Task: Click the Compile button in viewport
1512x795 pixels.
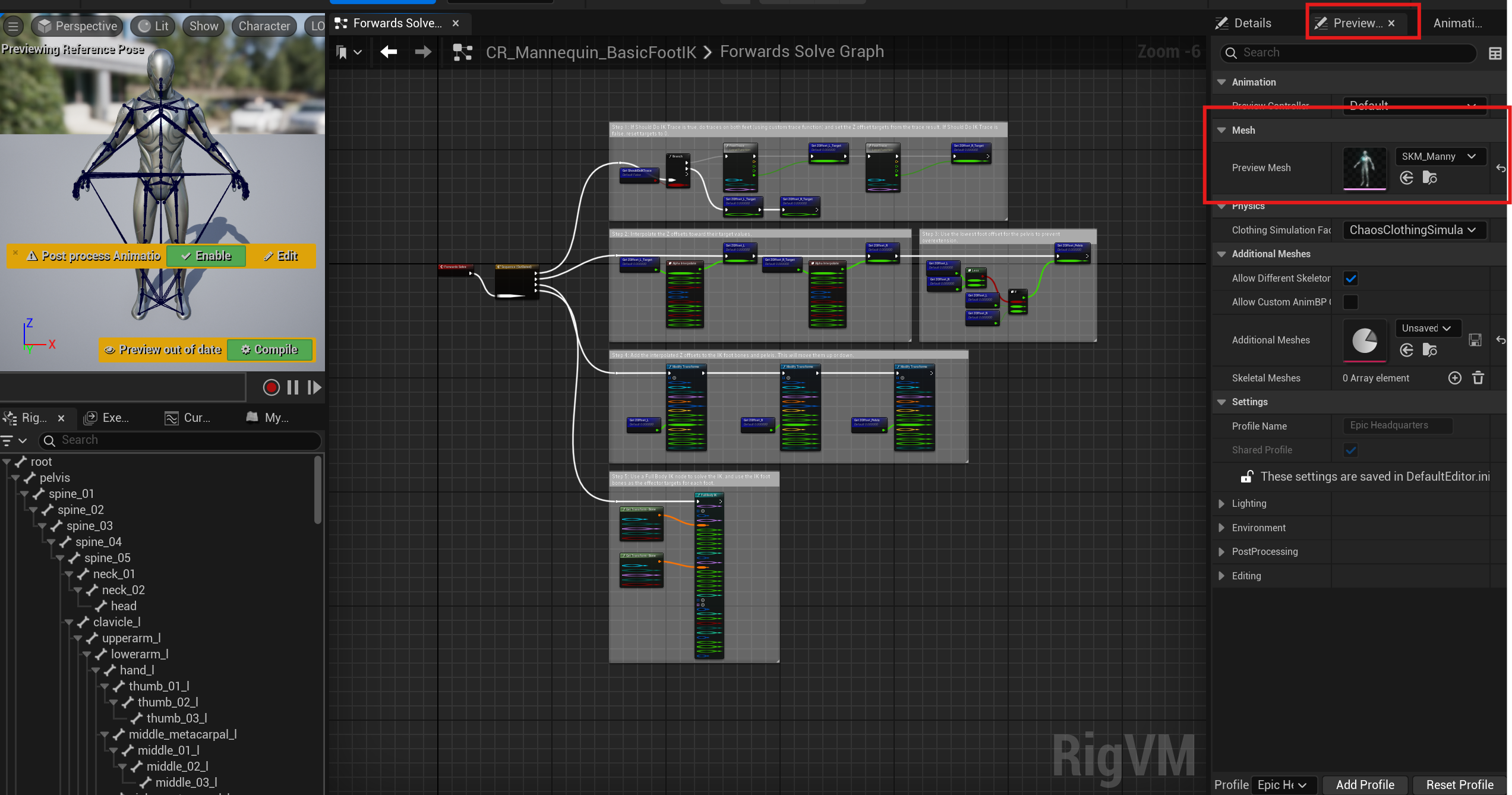Action: 270,350
